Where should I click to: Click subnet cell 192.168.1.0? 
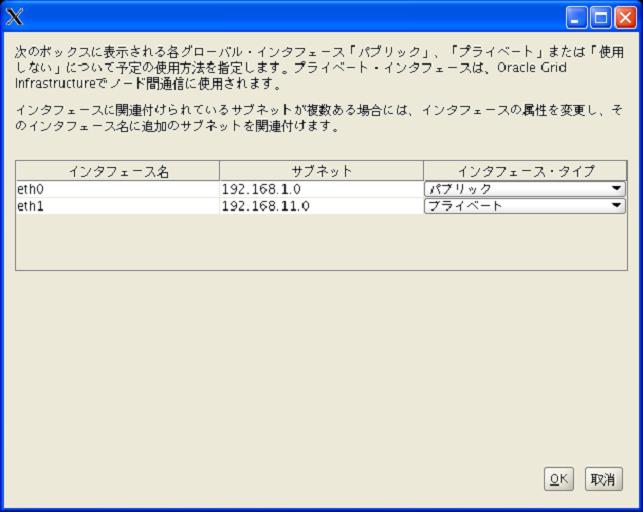[x=322, y=189]
